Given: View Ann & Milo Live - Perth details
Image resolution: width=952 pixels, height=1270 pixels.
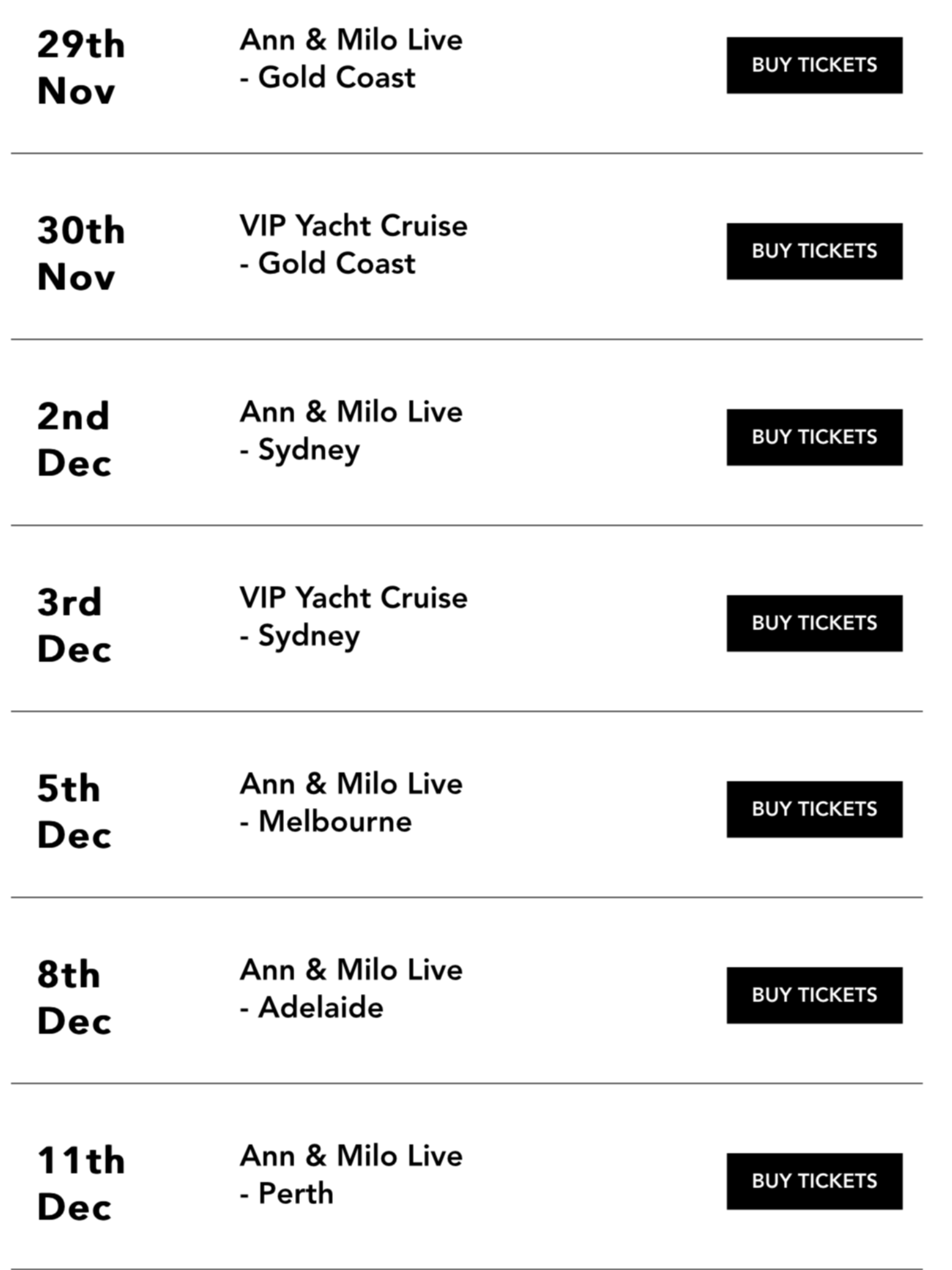Looking at the screenshot, I should tap(351, 1175).
